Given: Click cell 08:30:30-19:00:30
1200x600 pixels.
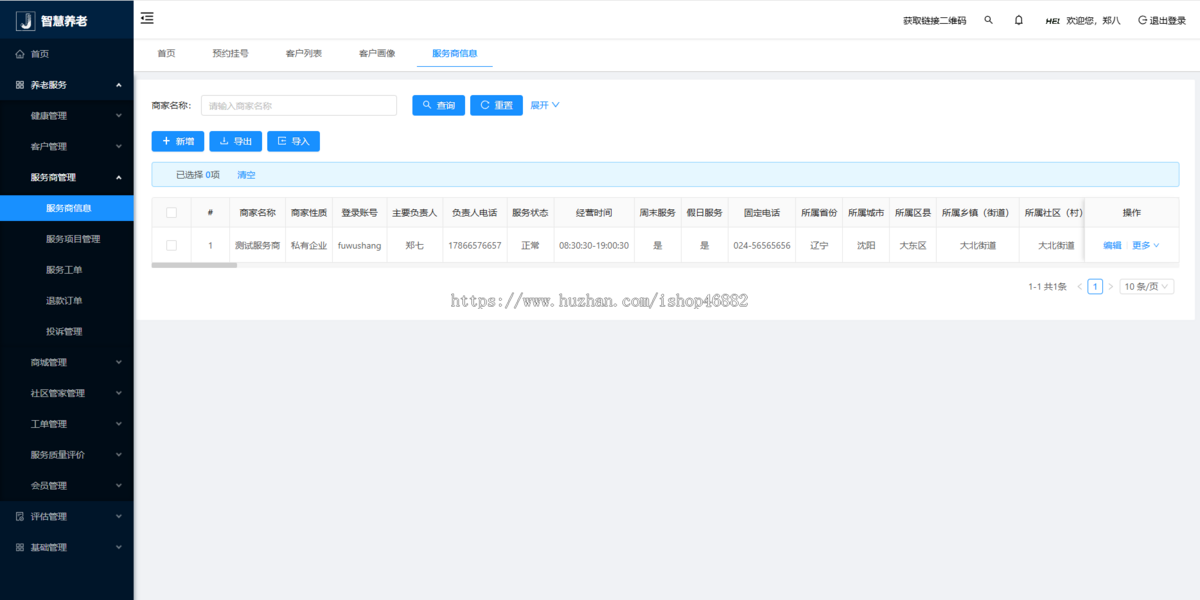Looking at the screenshot, I should (594, 245).
